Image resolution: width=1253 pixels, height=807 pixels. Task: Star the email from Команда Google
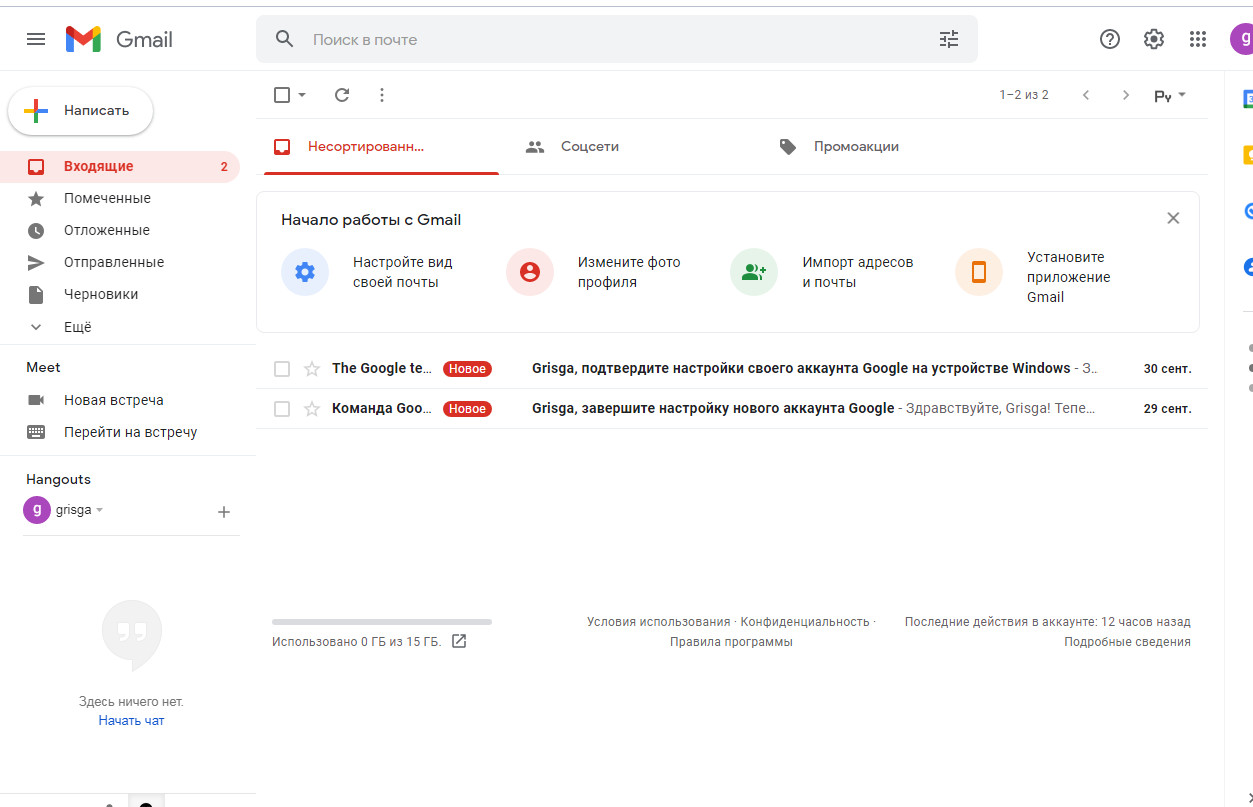point(312,409)
